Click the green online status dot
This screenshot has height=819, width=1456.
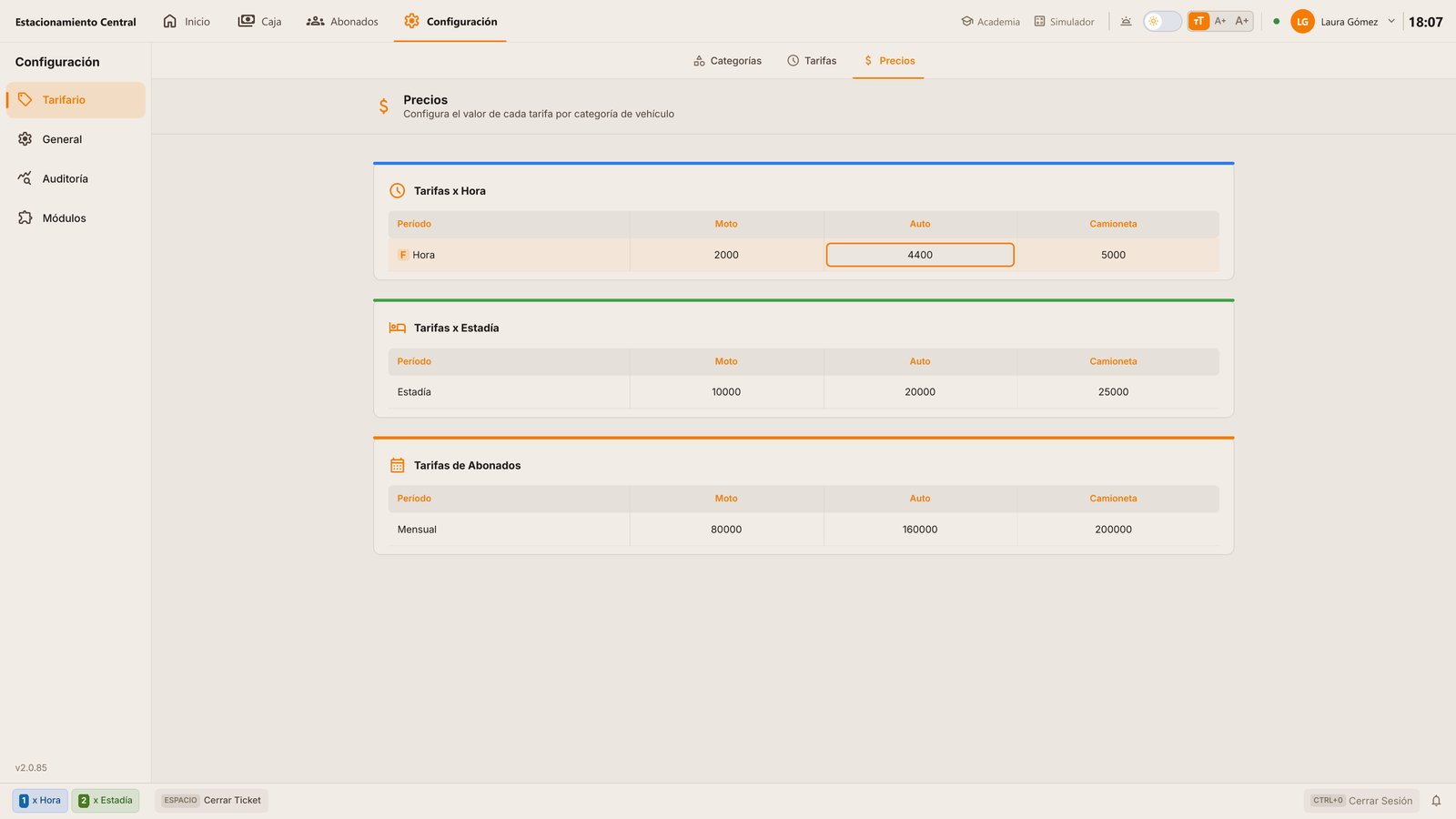(x=1276, y=21)
